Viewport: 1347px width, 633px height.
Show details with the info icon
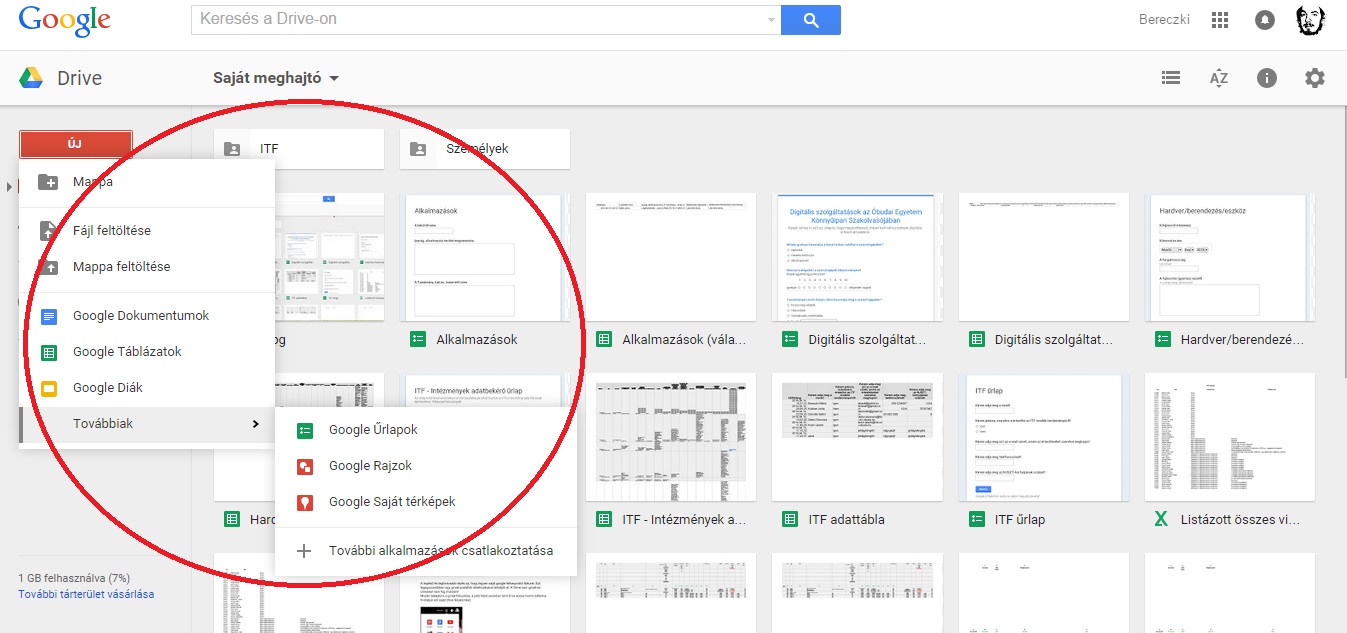coord(1267,78)
